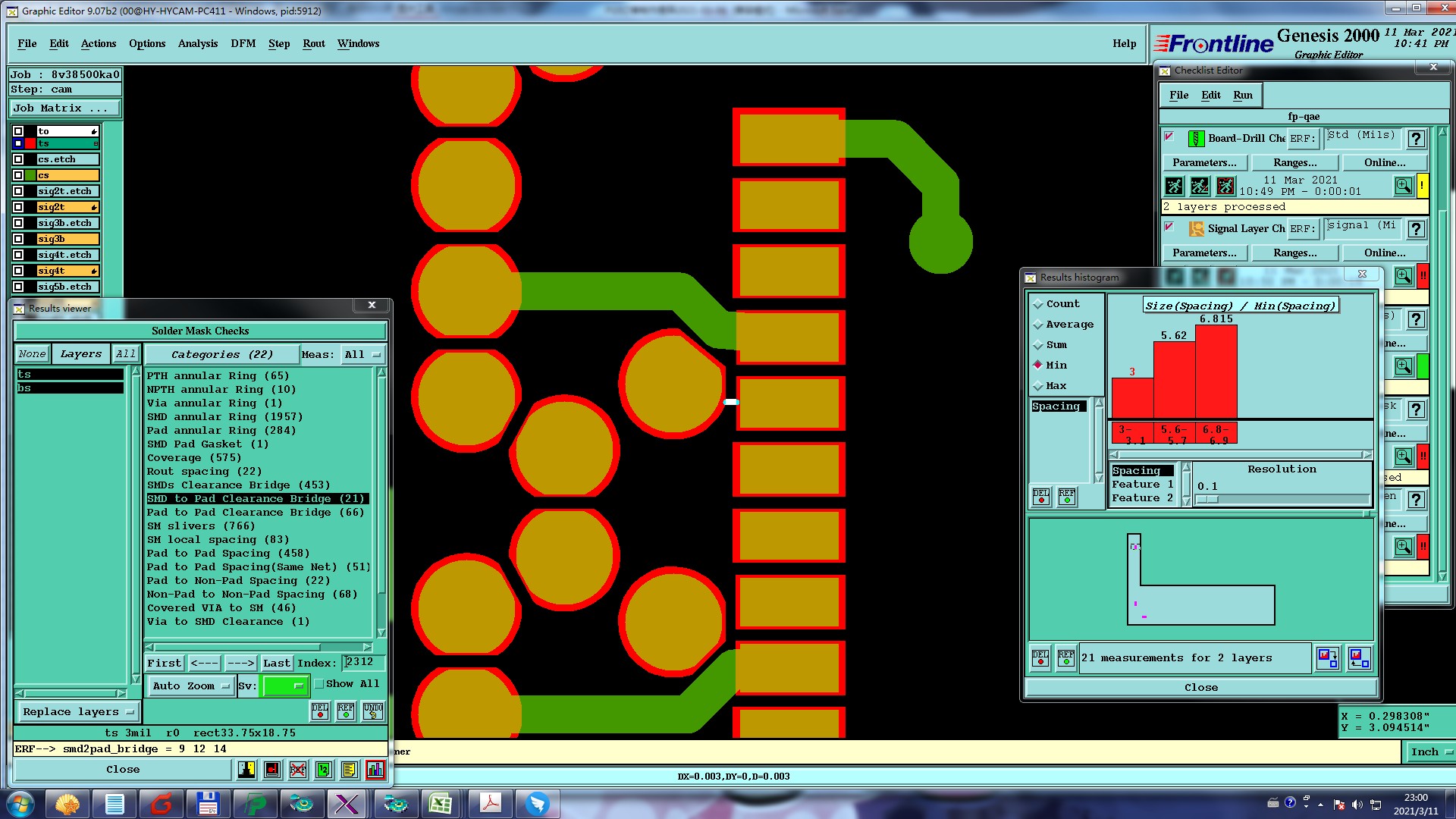1456x819 pixels.
Task: Click the zoom magnifier icon for Board-Drill Checks
Action: [1403, 186]
